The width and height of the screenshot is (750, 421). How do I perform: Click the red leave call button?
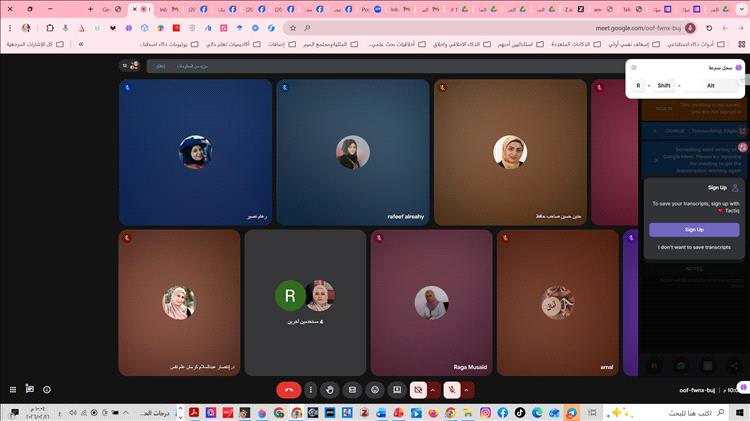[288, 389]
